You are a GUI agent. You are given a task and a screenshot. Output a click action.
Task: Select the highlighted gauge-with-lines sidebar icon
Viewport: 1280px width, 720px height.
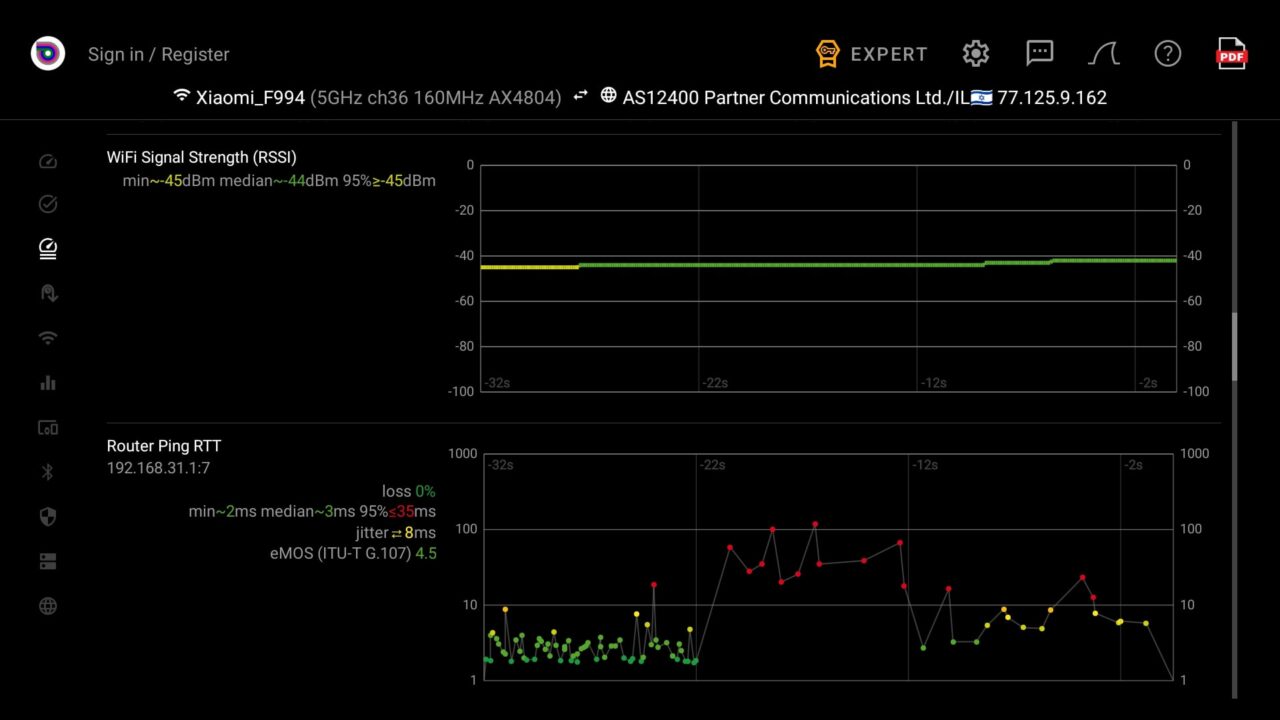pyautogui.click(x=48, y=249)
